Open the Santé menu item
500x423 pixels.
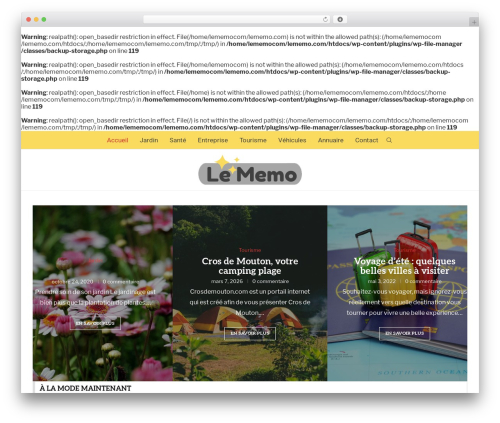pyautogui.click(x=178, y=140)
